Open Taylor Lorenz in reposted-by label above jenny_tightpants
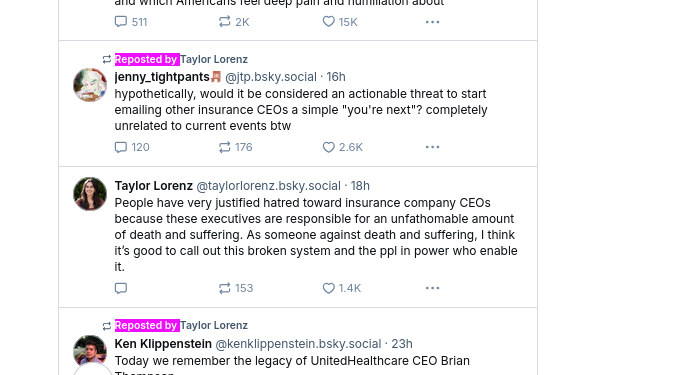This screenshot has height=375, width=681. pyautogui.click(x=214, y=60)
